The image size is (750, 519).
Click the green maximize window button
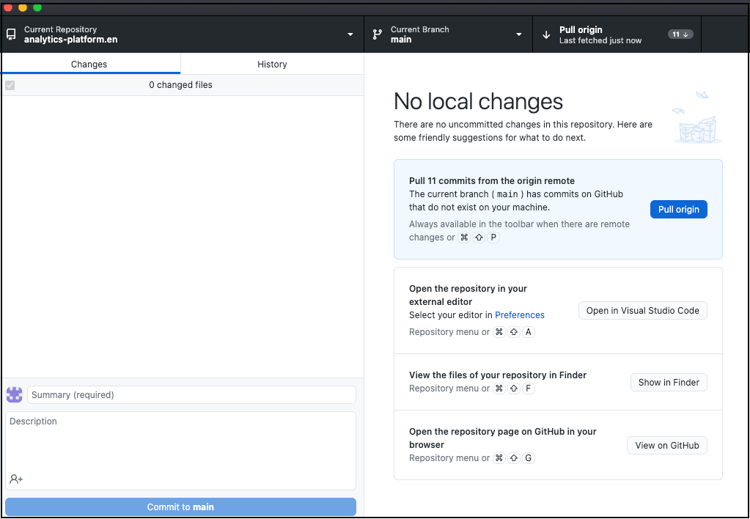[37, 7]
